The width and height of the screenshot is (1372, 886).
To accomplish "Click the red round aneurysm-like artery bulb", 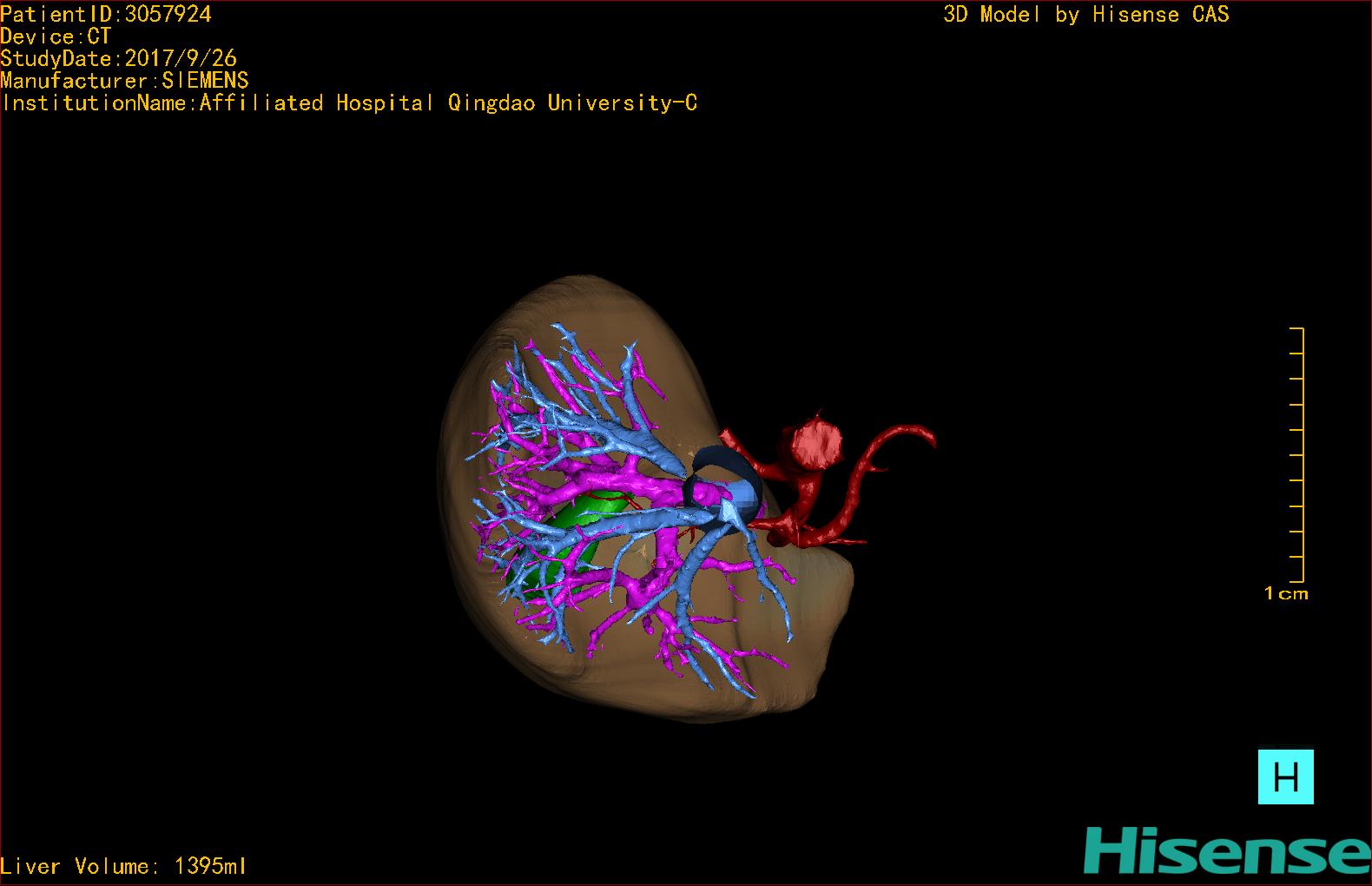I will (x=815, y=443).
